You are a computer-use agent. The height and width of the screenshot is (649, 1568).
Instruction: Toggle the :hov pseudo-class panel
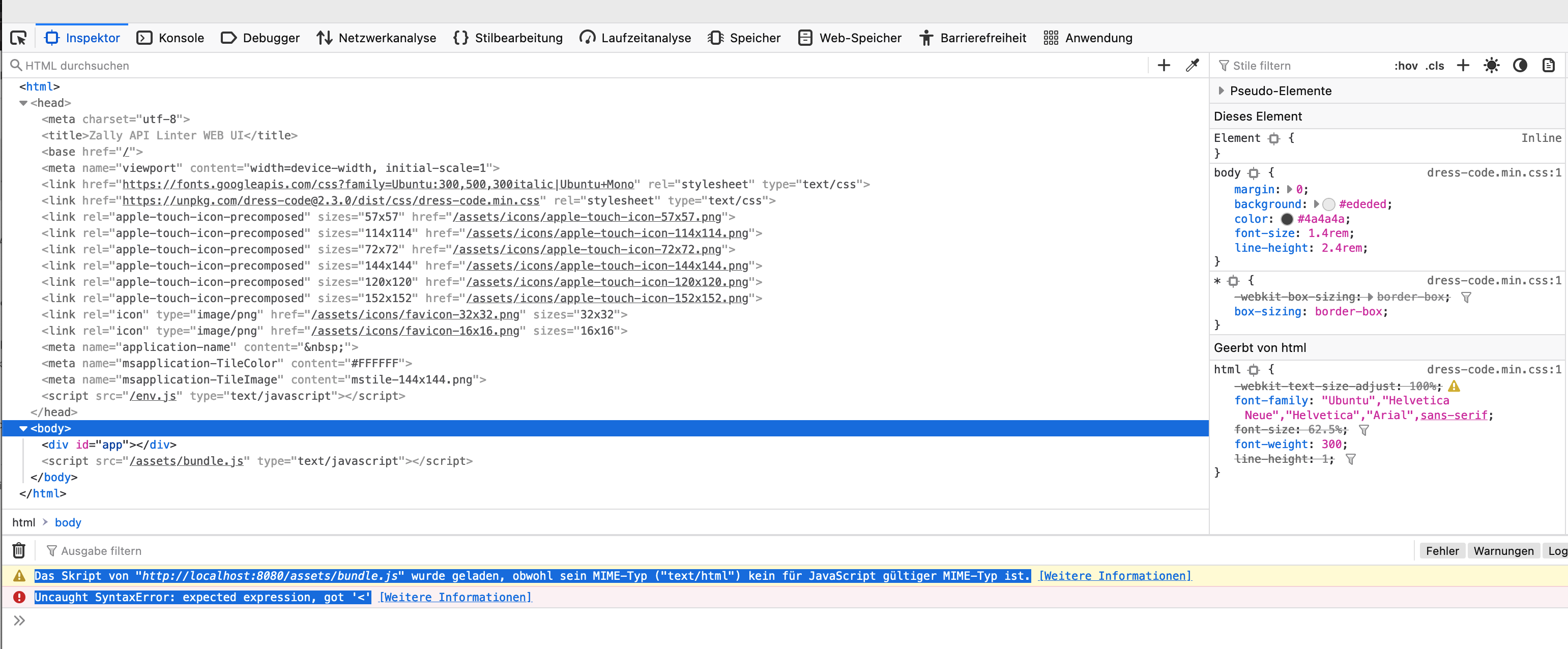[x=1407, y=65]
